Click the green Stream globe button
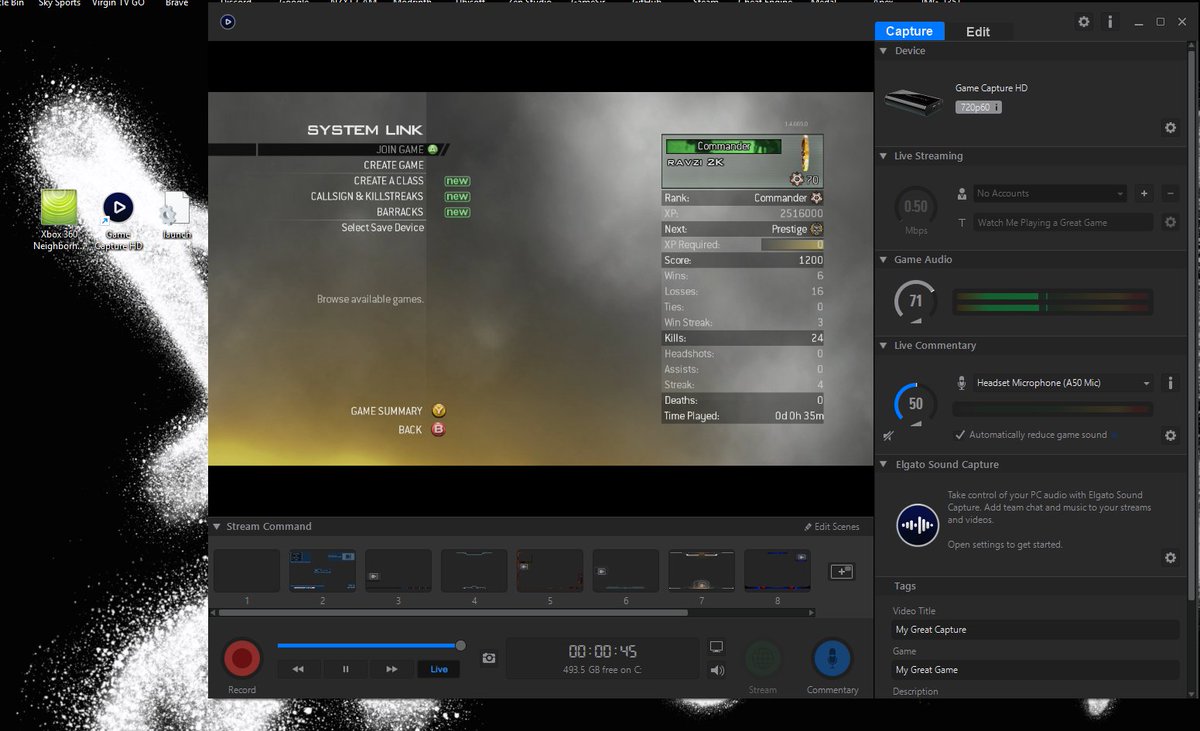 763,659
